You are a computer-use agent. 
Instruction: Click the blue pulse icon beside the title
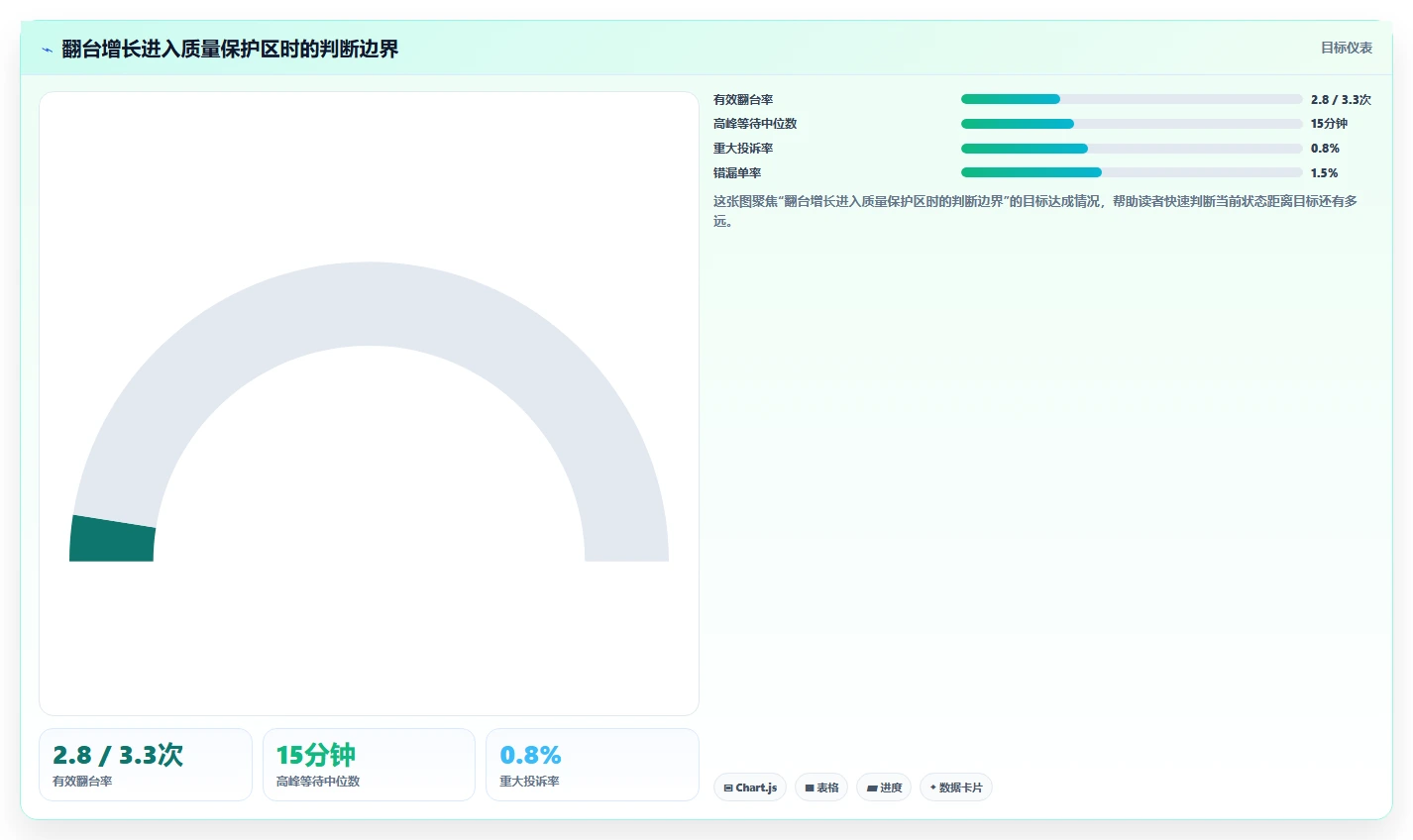tap(48, 50)
